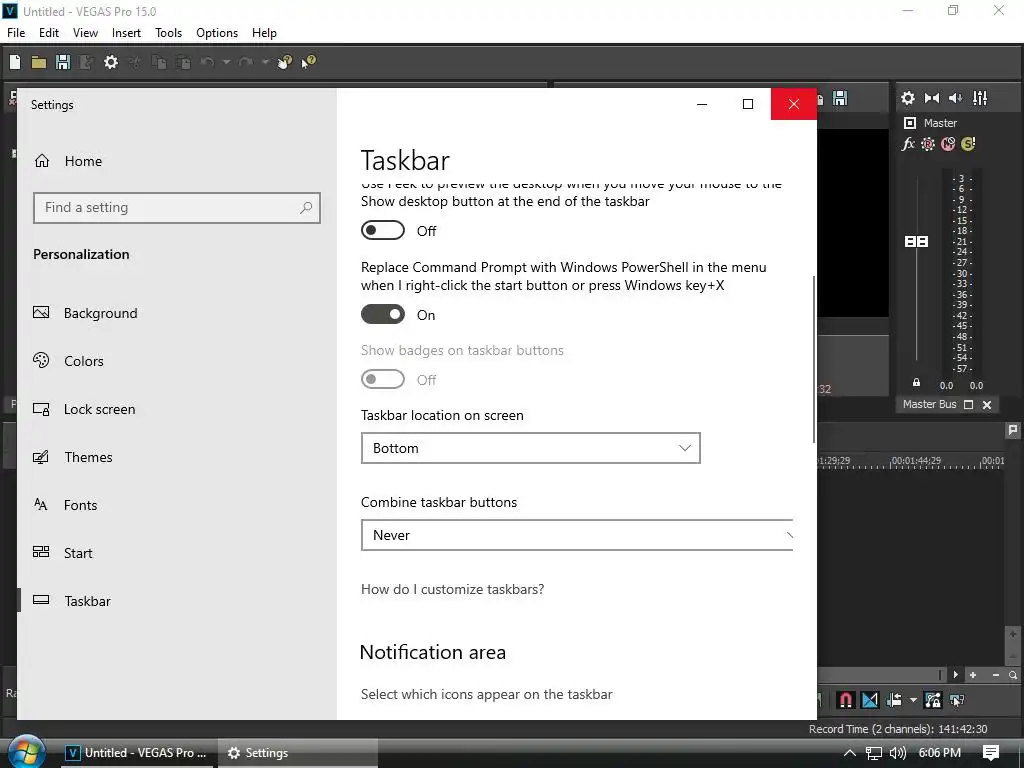Viewport: 1024px width, 768px height.
Task: Click the Master automation settings icon
Action: pyautogui.click(x=928, y=144)
